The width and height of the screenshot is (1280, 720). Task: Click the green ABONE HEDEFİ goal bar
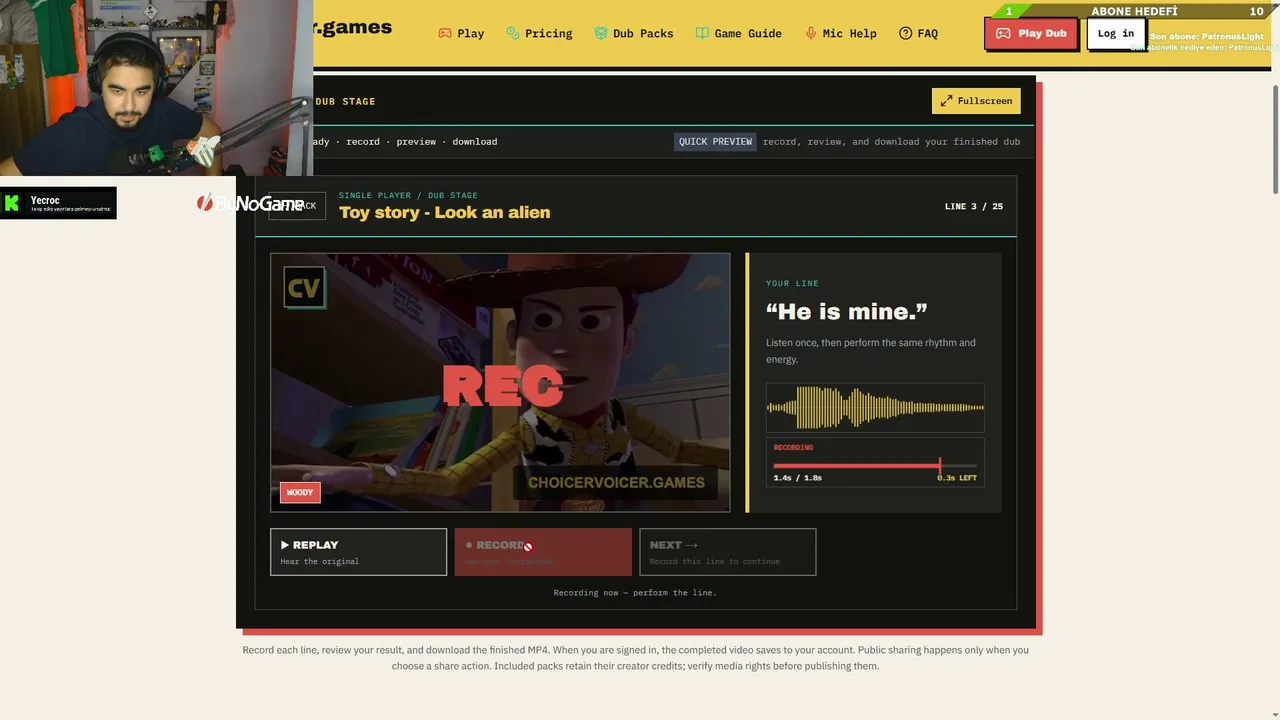point(1135,11)
